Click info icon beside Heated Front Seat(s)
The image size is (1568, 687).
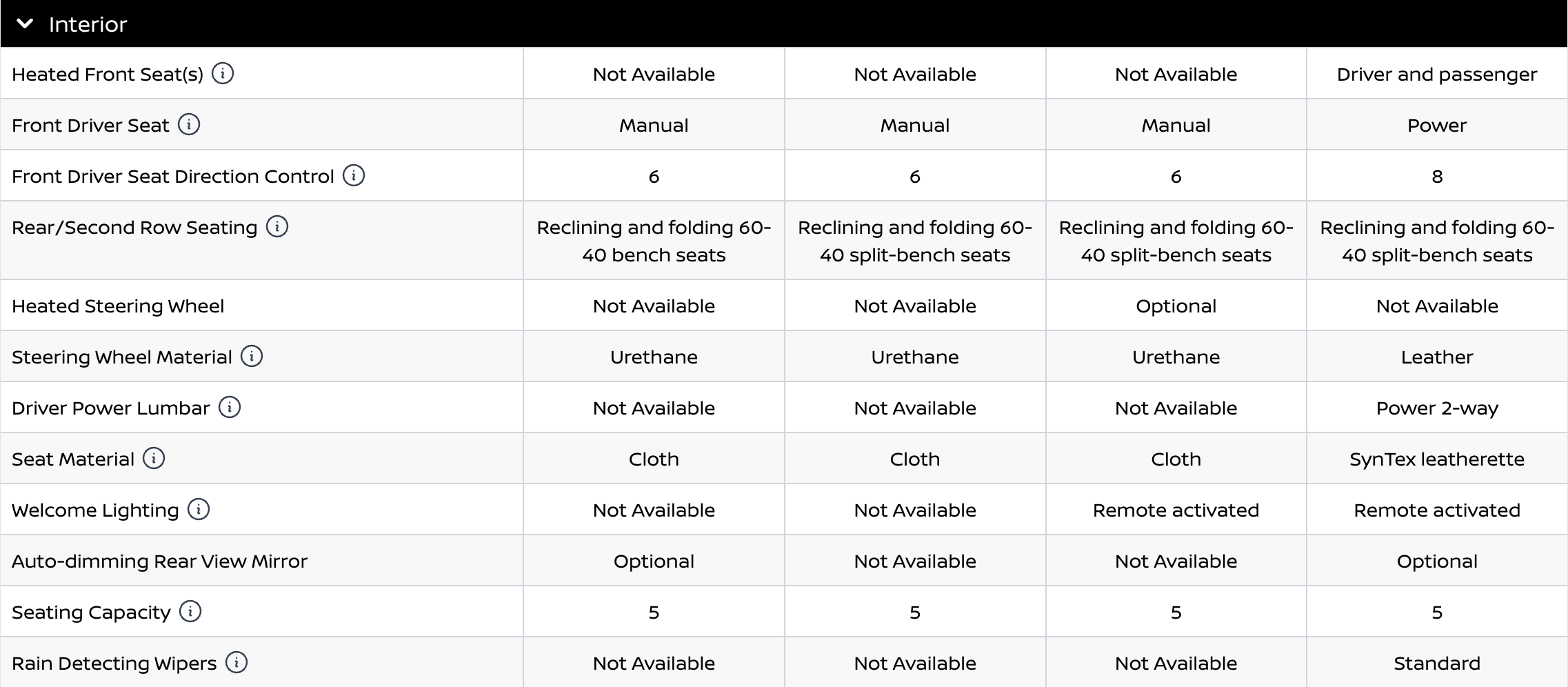pyautogui.click(x=222, y=73)
